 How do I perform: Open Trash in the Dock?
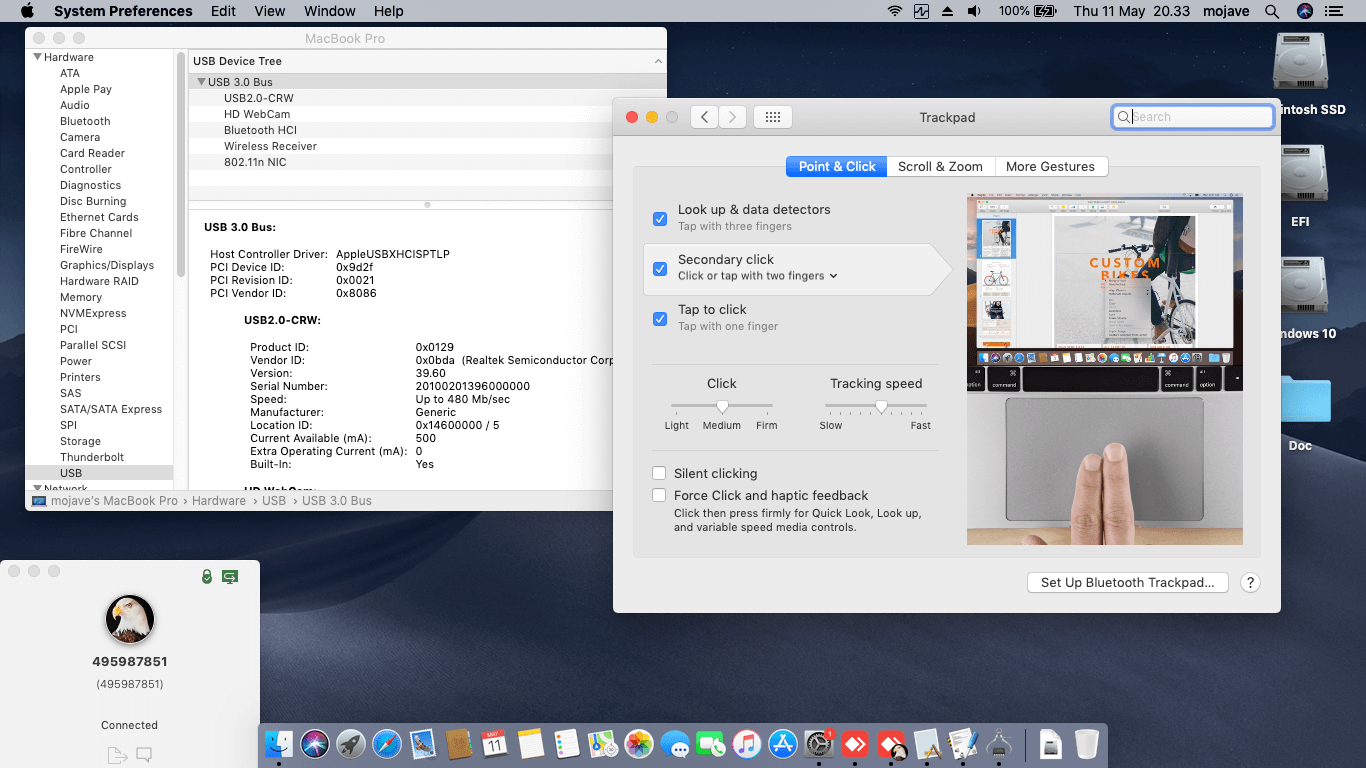coord(1087,744)
